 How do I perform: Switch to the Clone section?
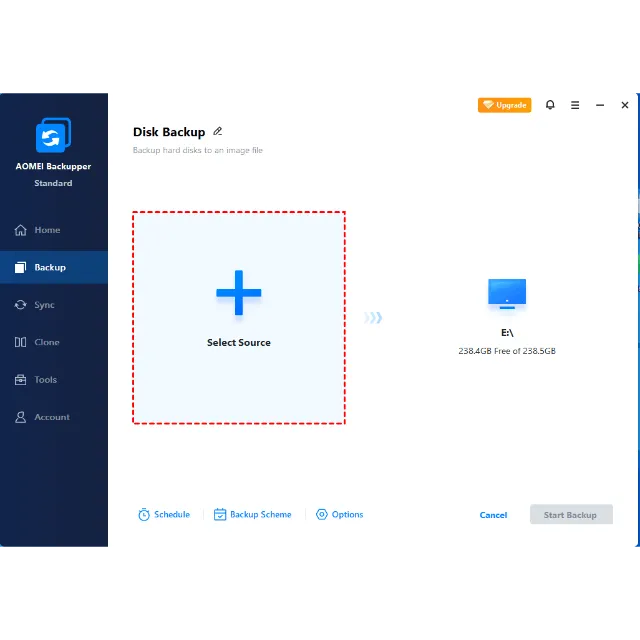[46, 342]
